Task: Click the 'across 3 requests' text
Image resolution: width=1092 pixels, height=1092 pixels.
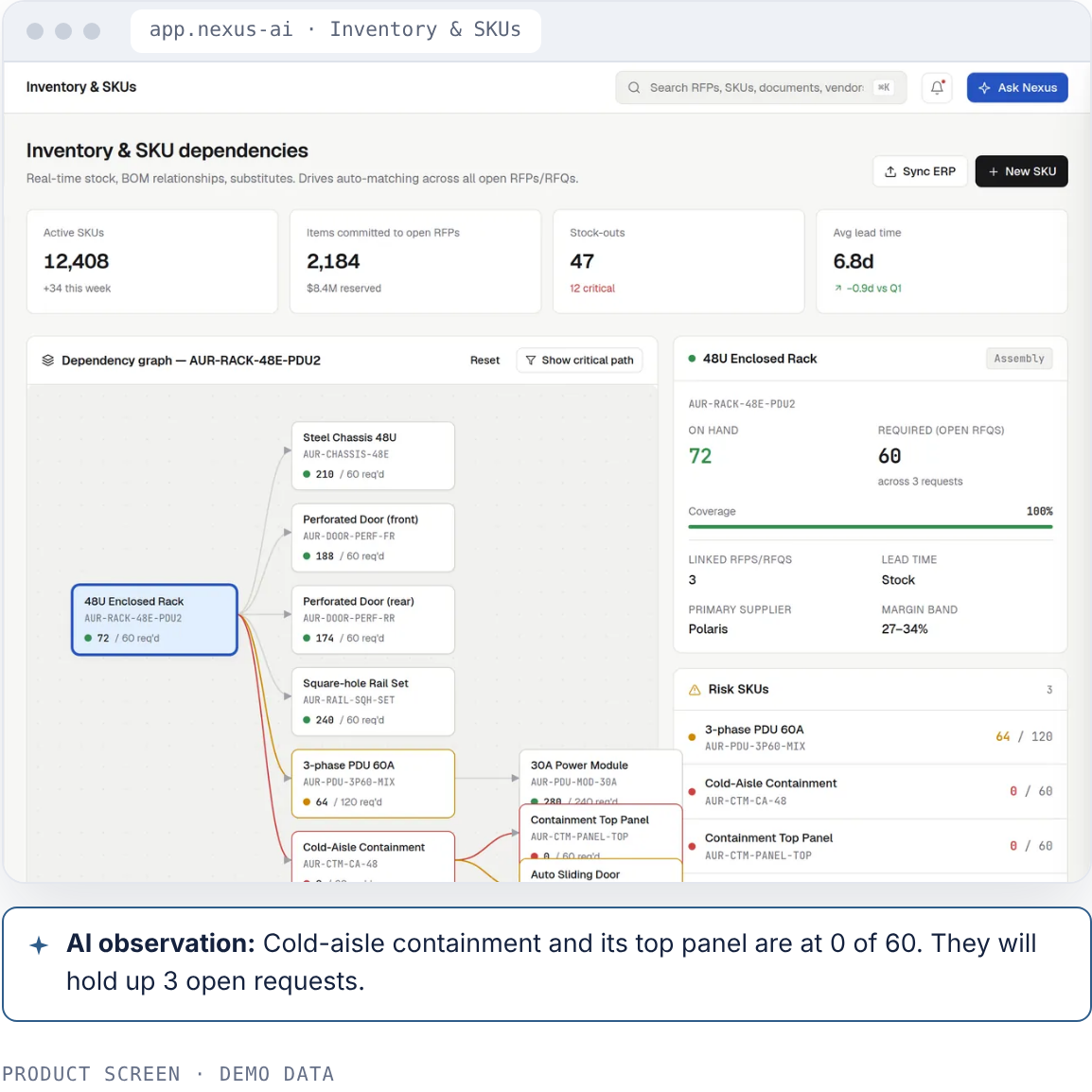Action: click(920, 482)
